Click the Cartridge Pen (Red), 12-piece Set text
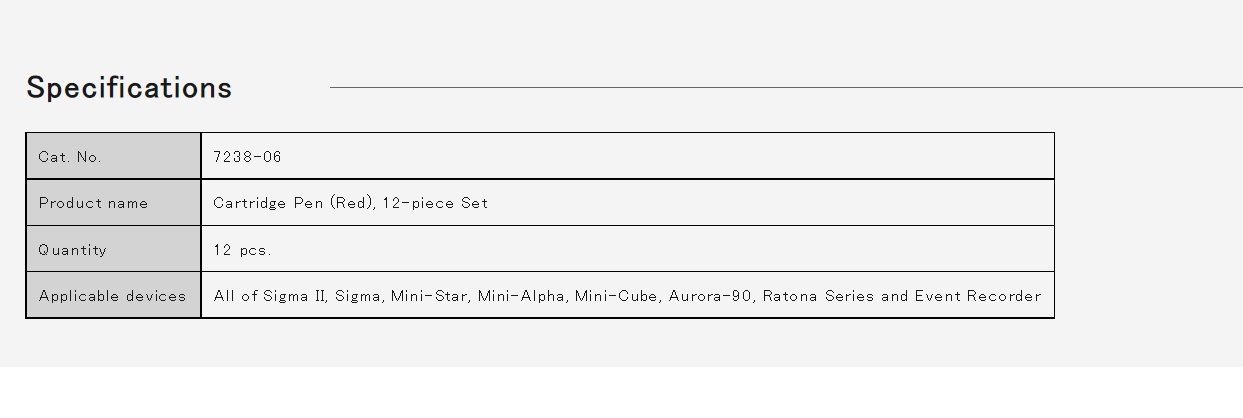 [350, 203]
